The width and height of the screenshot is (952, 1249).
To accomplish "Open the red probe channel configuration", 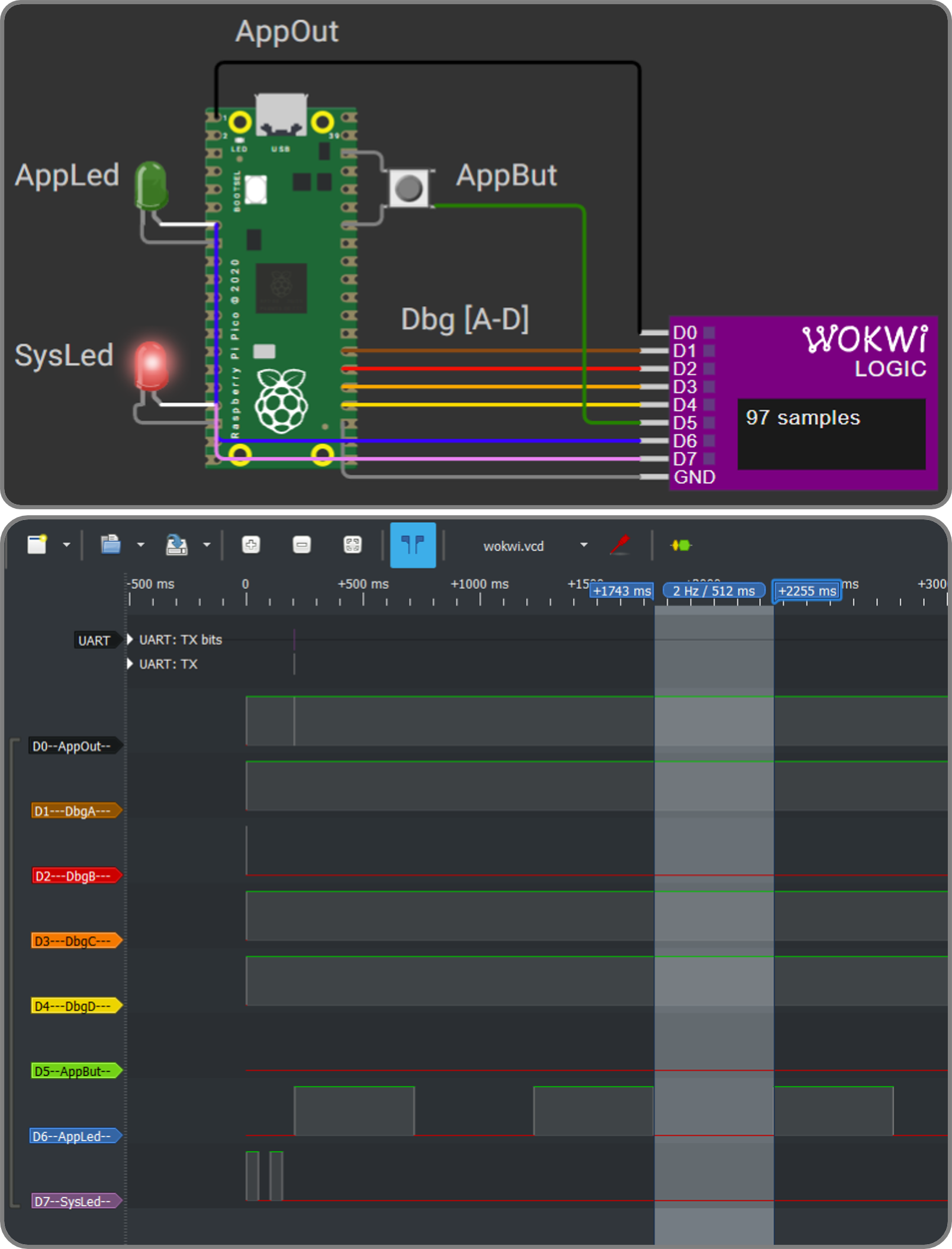I will tap(619, 544).
